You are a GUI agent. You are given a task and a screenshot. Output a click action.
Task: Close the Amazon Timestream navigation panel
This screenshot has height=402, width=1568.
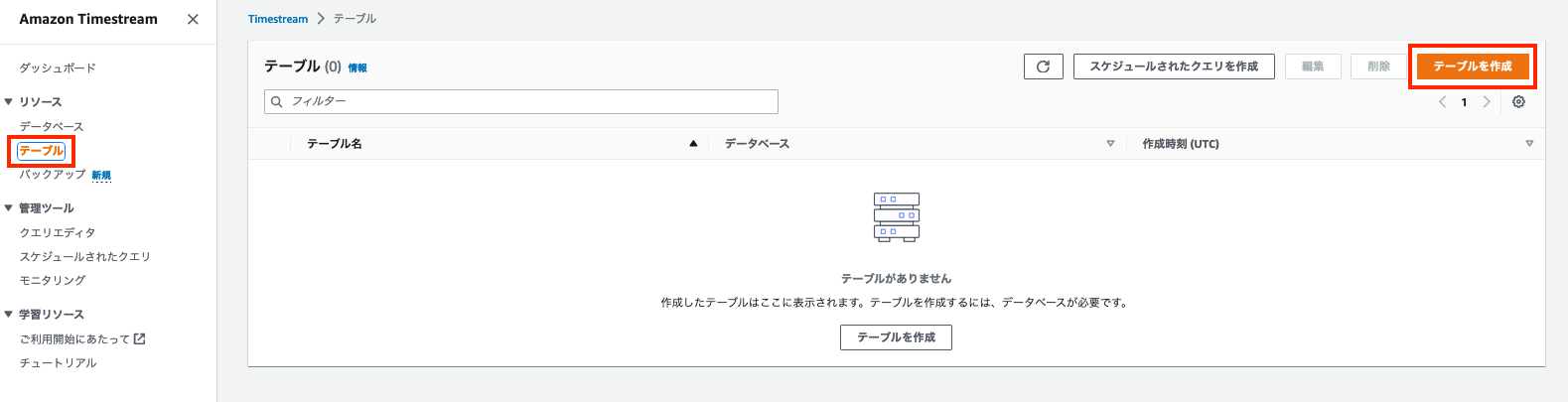[x=193, y=19]
